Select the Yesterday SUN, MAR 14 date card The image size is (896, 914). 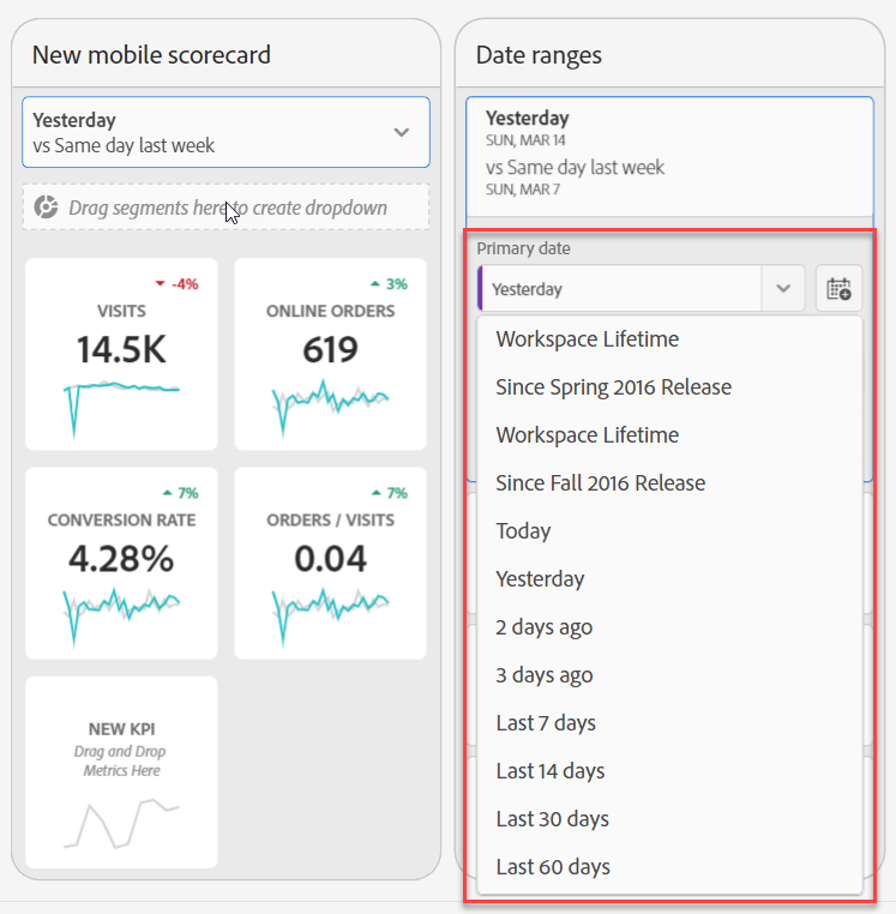[x=669, y=156]
